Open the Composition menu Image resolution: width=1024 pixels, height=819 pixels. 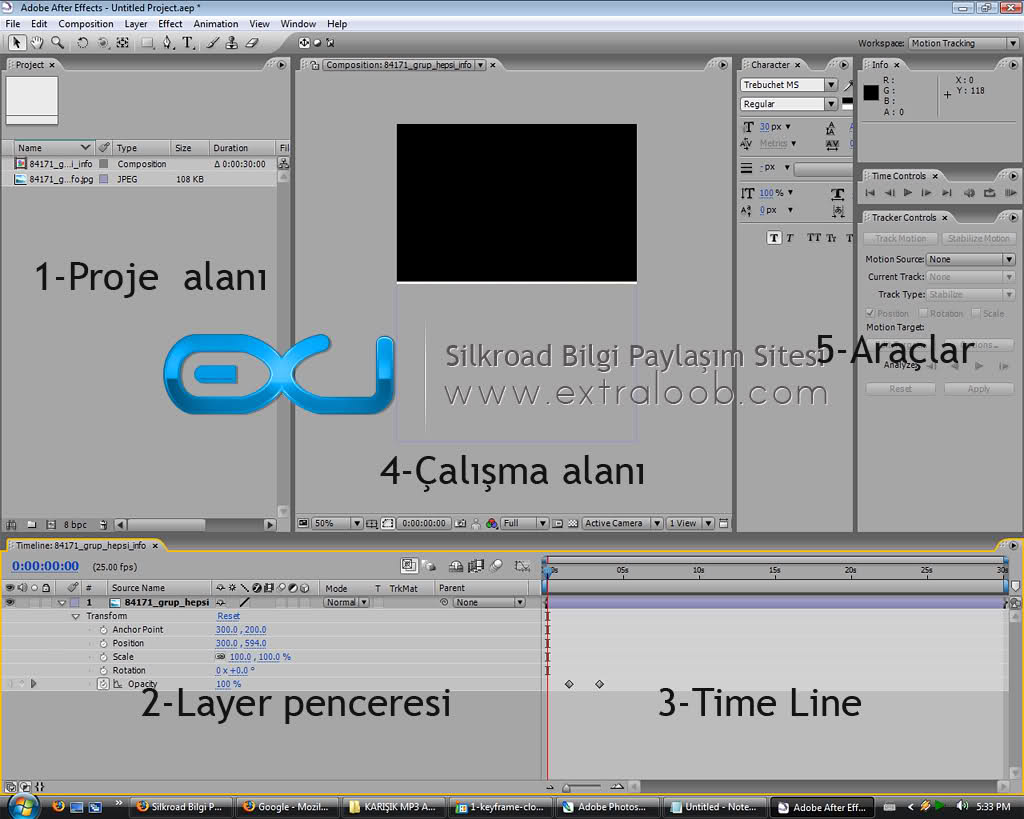pos(86,24)
